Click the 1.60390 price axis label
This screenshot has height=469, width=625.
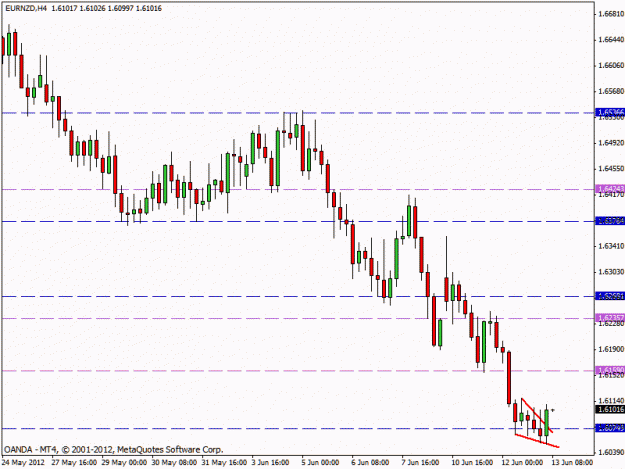coord(611,452)
